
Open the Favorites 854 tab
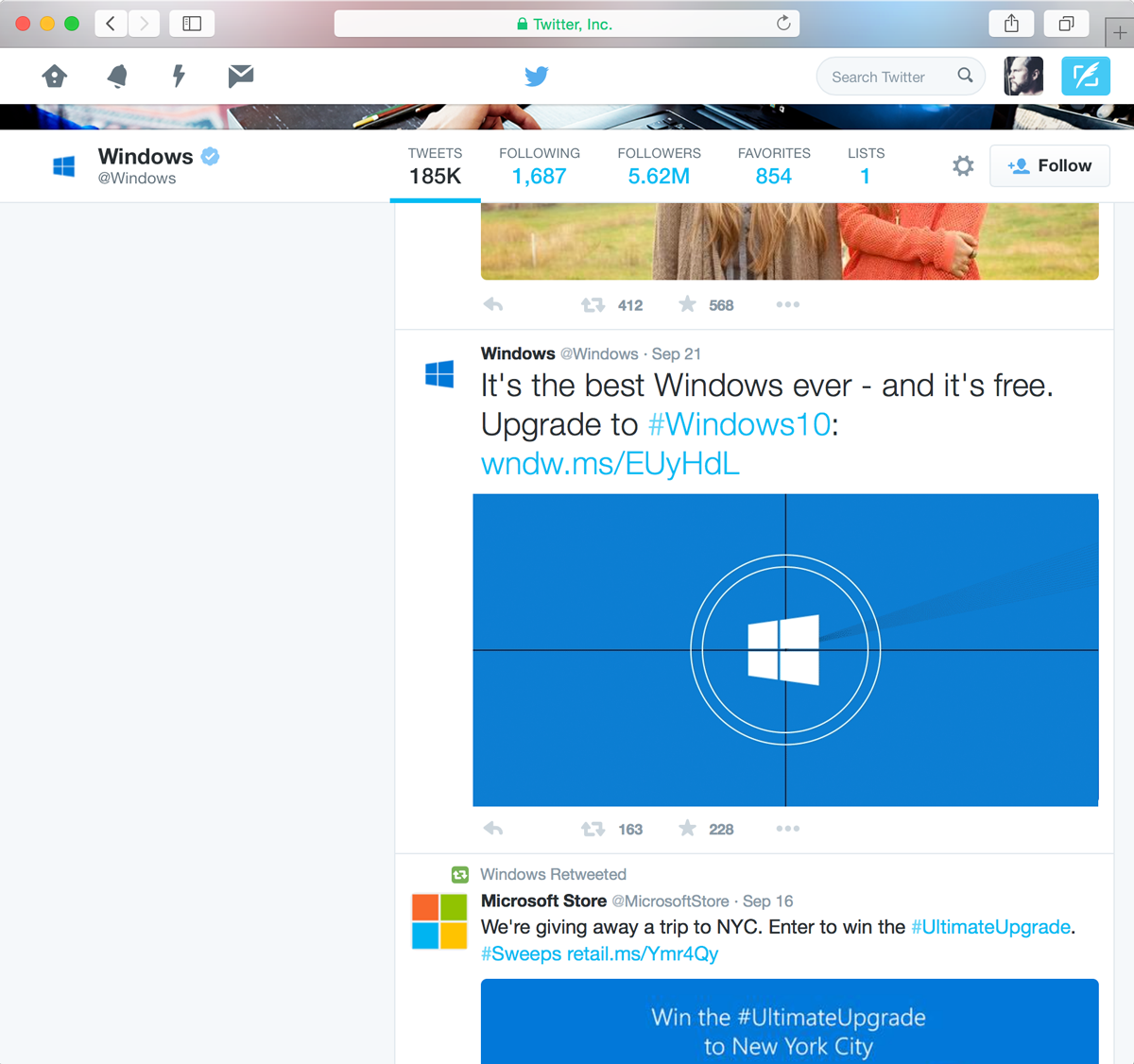coord(774,166)
